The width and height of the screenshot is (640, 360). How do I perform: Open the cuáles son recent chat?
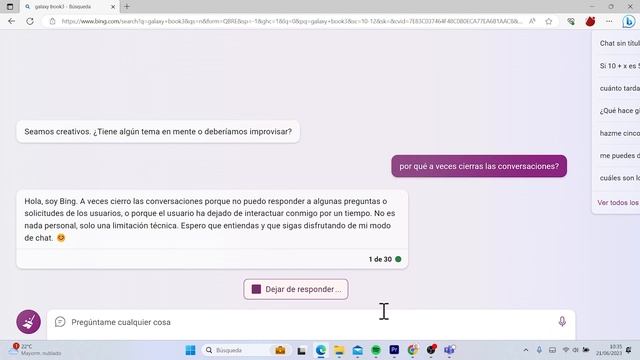point(619,178)
